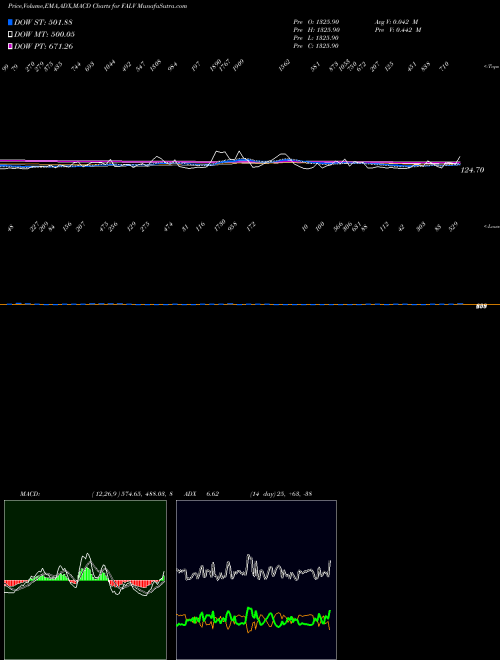
Task: Click the Pre V: 0.442 M text
Action: 398,30
